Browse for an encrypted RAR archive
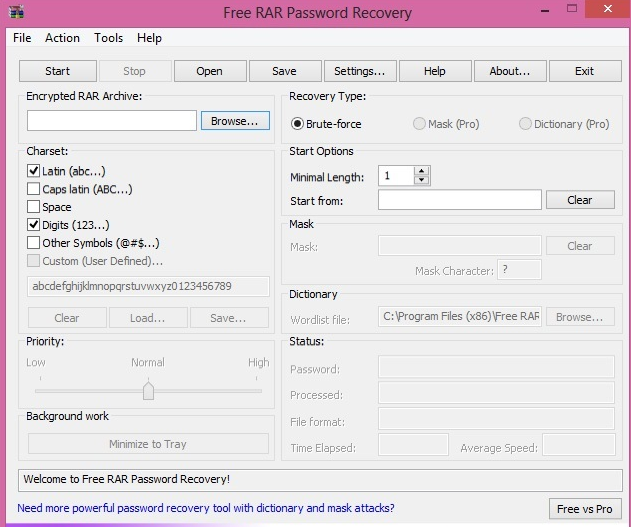Viewport: 631px width, 527px height. 235,121
